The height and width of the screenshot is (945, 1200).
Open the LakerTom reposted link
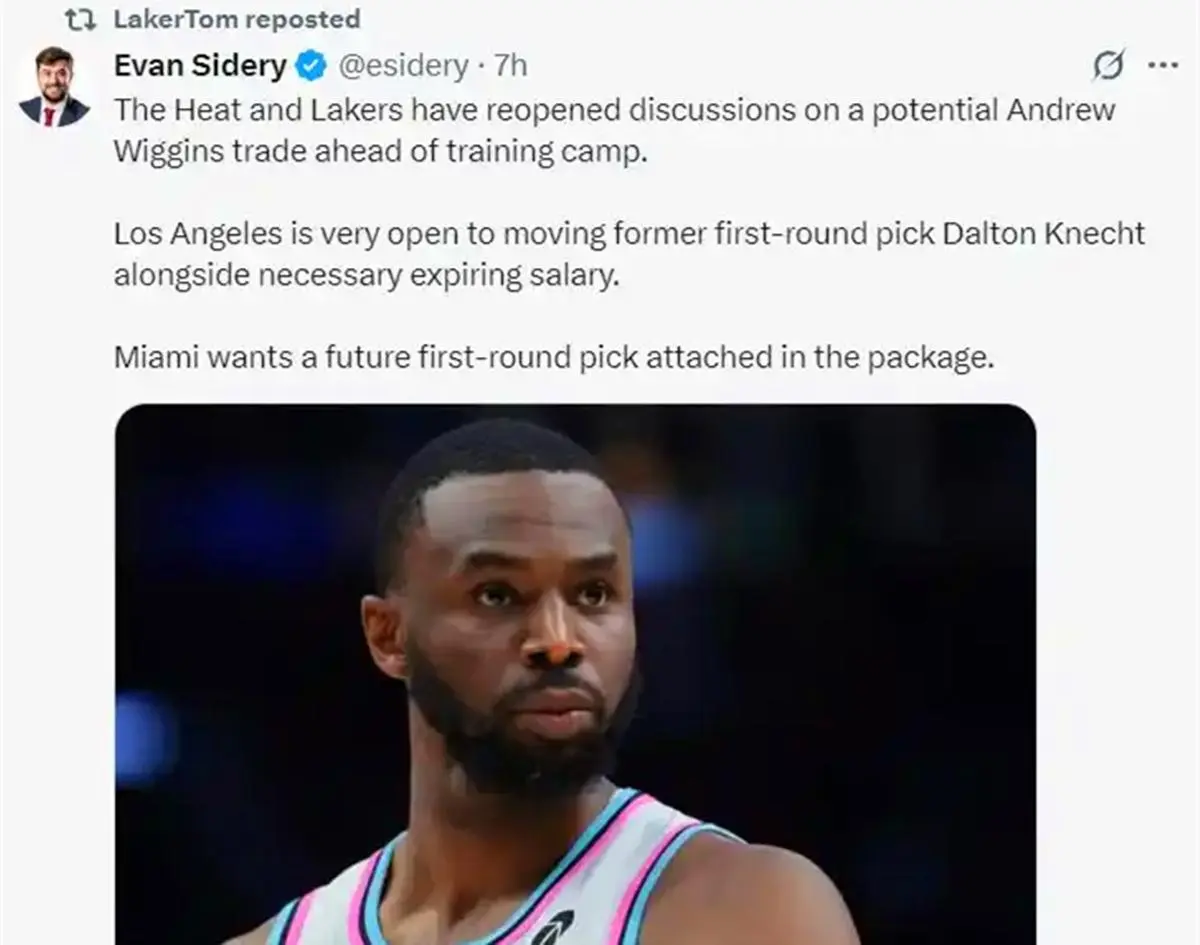click(x=237, y=19)
